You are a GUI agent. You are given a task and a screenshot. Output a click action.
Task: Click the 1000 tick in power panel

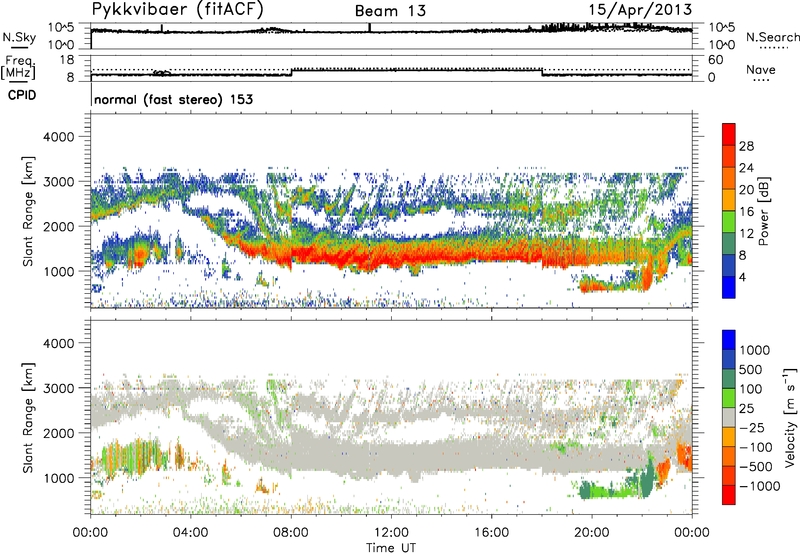click(x=58, y=271)
